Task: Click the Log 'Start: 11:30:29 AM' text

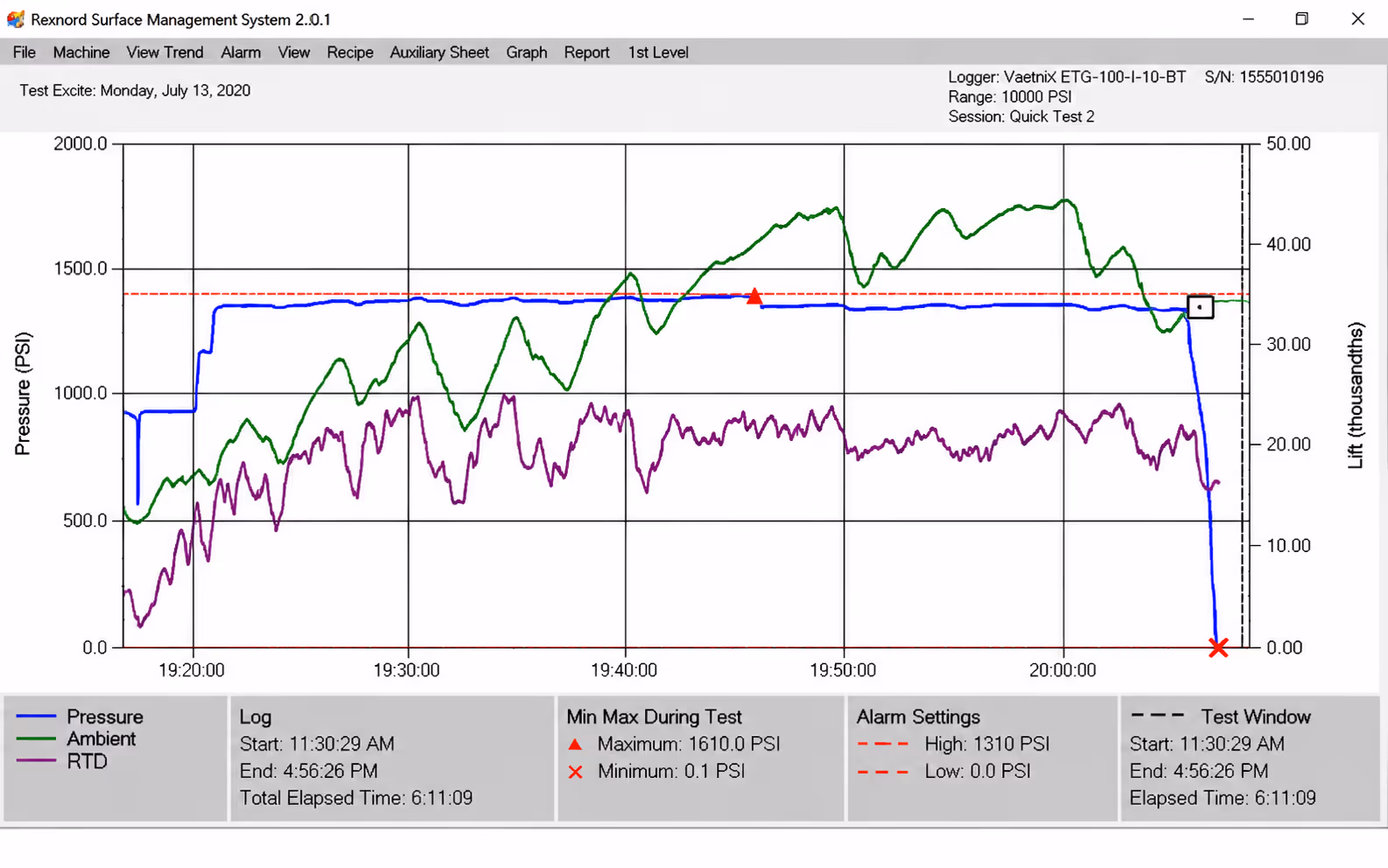Action: [x=317, y=745]
